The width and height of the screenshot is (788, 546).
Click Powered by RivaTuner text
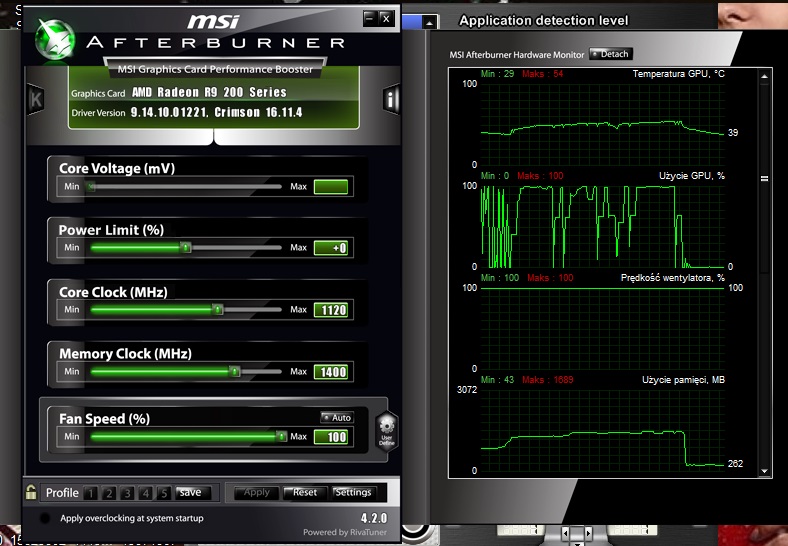[x=345, y=532]
